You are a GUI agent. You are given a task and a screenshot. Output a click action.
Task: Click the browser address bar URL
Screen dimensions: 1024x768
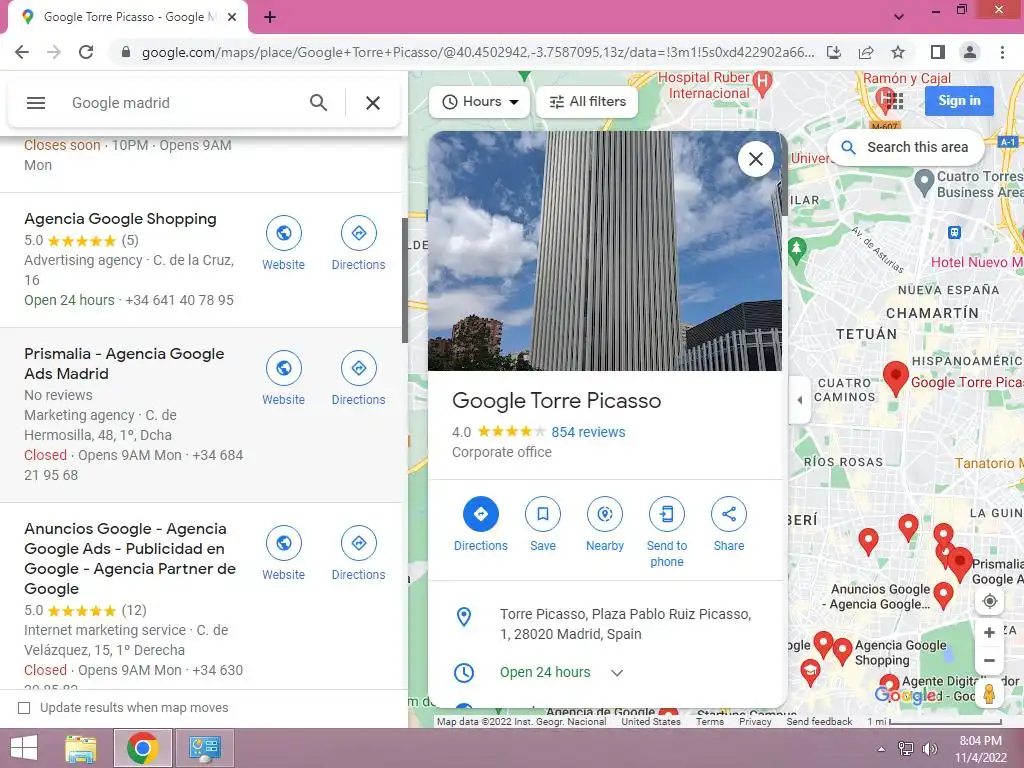pyautogui.click(x=478, y=52)
